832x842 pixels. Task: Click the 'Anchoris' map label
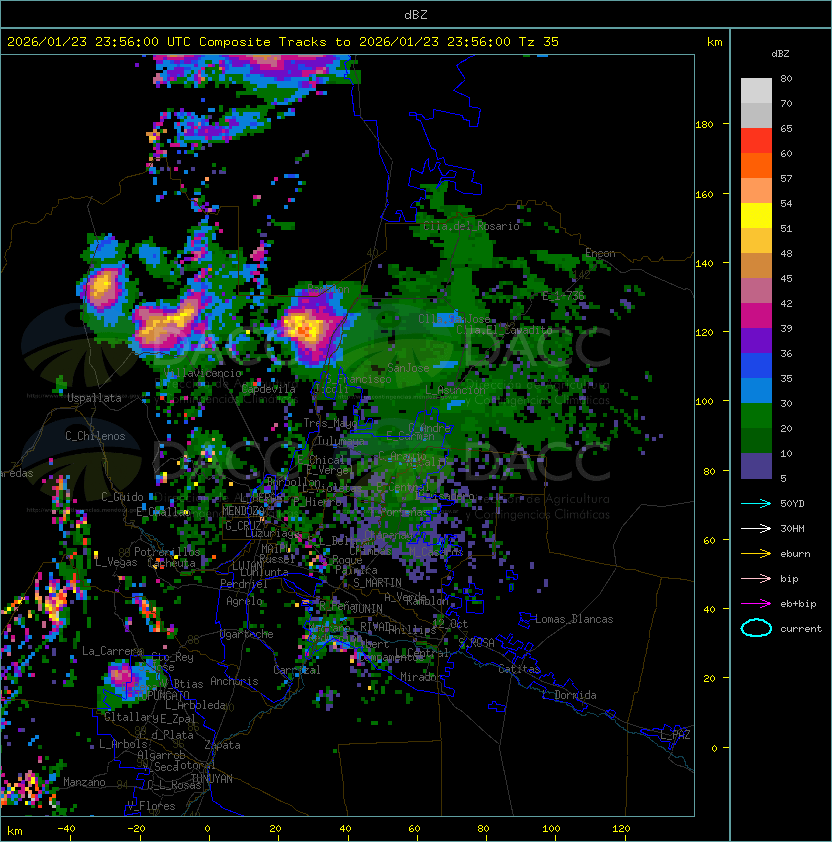point(234,681)
